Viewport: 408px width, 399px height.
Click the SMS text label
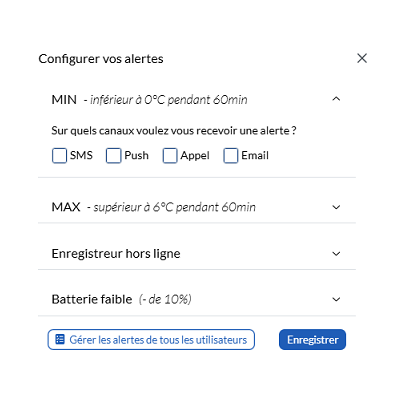coord(81,155)
